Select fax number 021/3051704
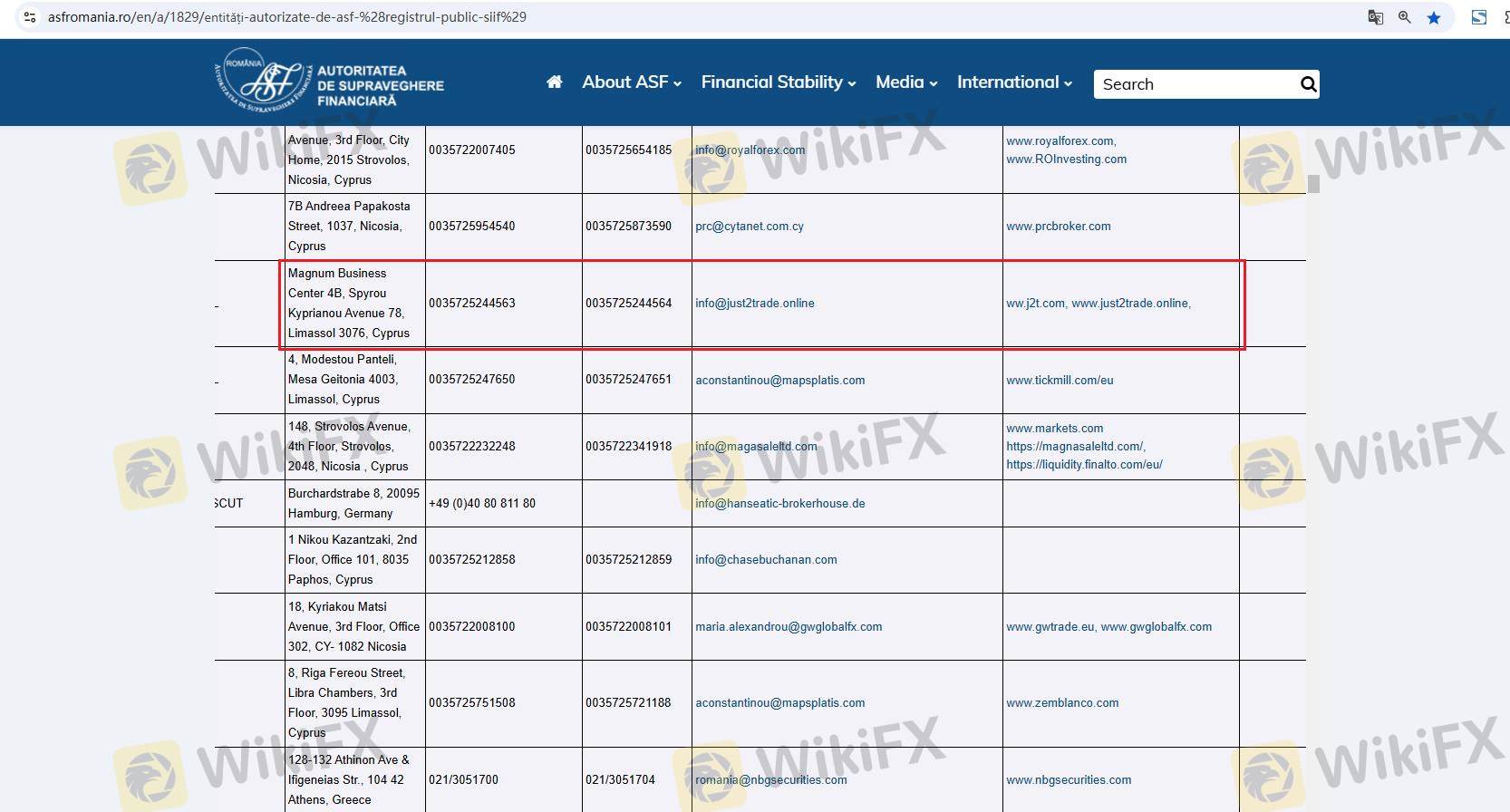 [x=620, y=780]
